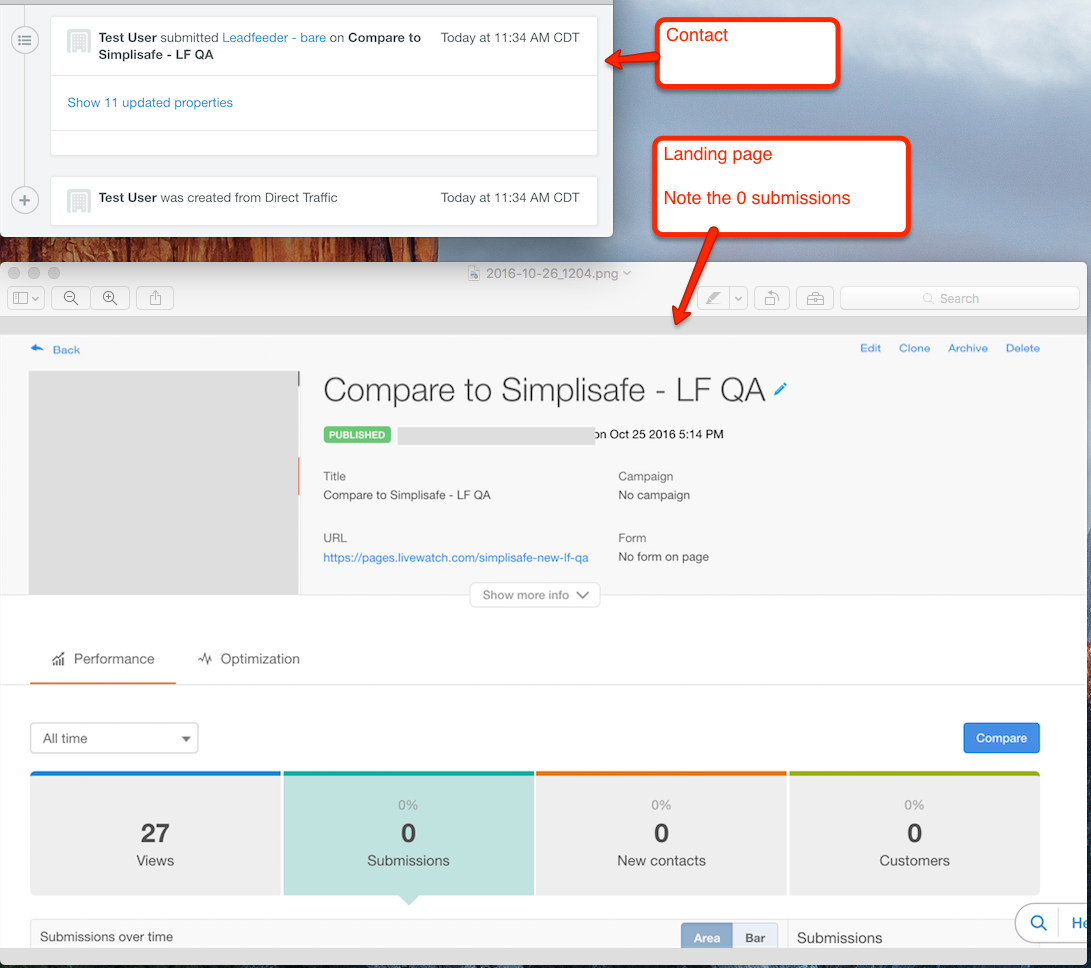Click the magnifier icon beside the Submissions chart
1091x968 pixels.
point(1037,923)
